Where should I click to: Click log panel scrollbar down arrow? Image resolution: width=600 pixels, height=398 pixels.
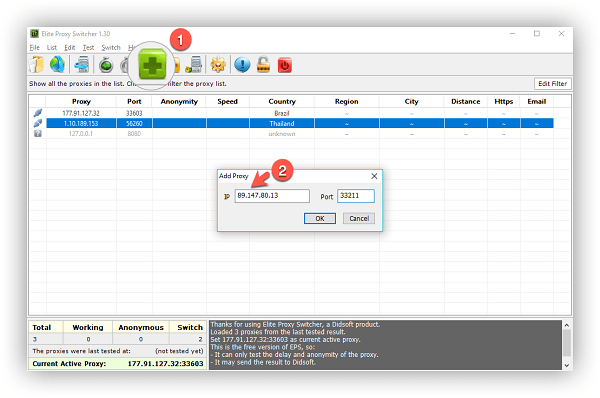point(567,365)
